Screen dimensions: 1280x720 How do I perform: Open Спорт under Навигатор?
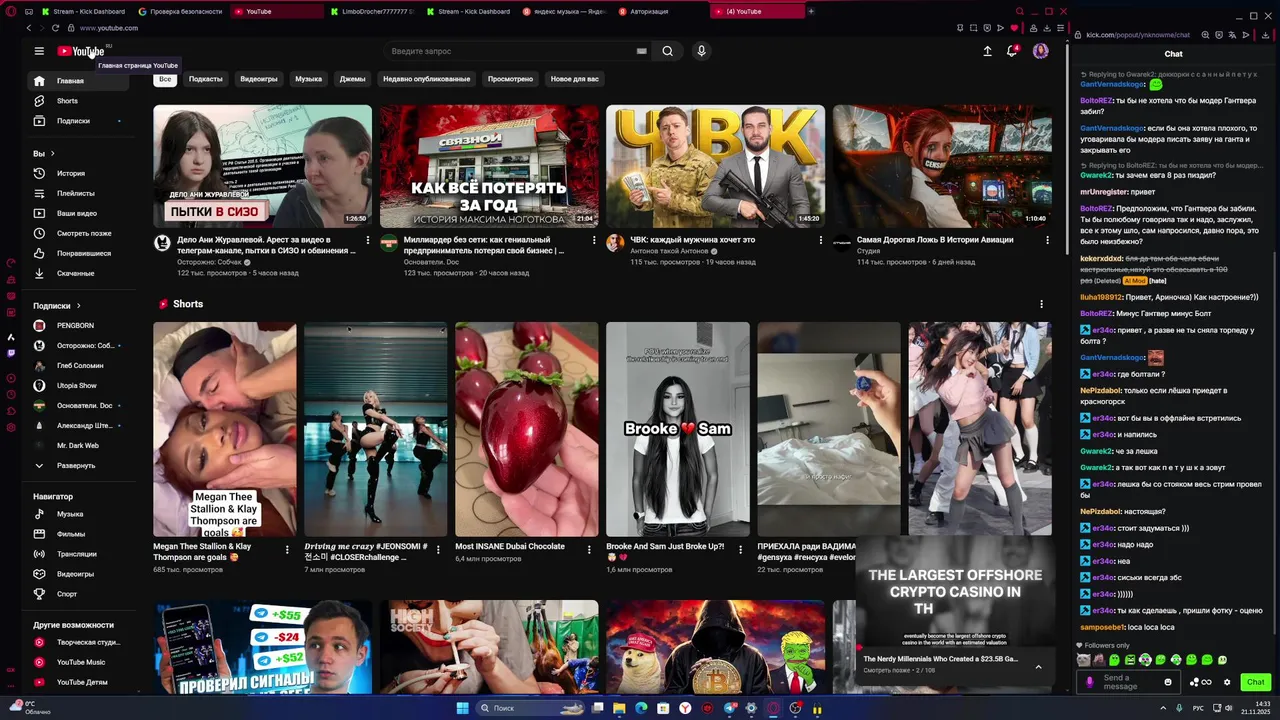point(78,594)
